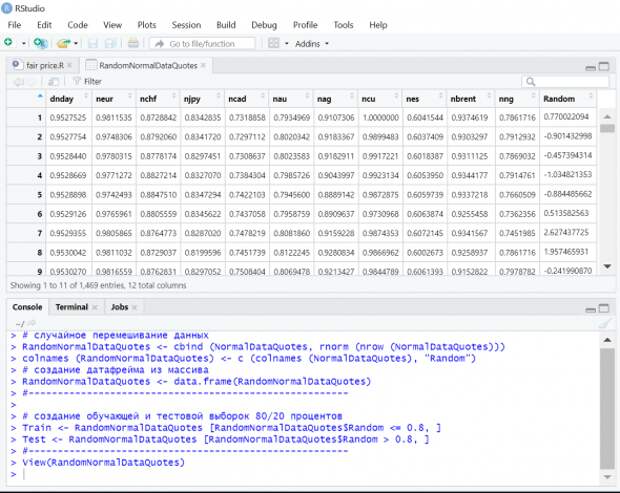
Task: Open the View menu
Action: tap(113, 25)
